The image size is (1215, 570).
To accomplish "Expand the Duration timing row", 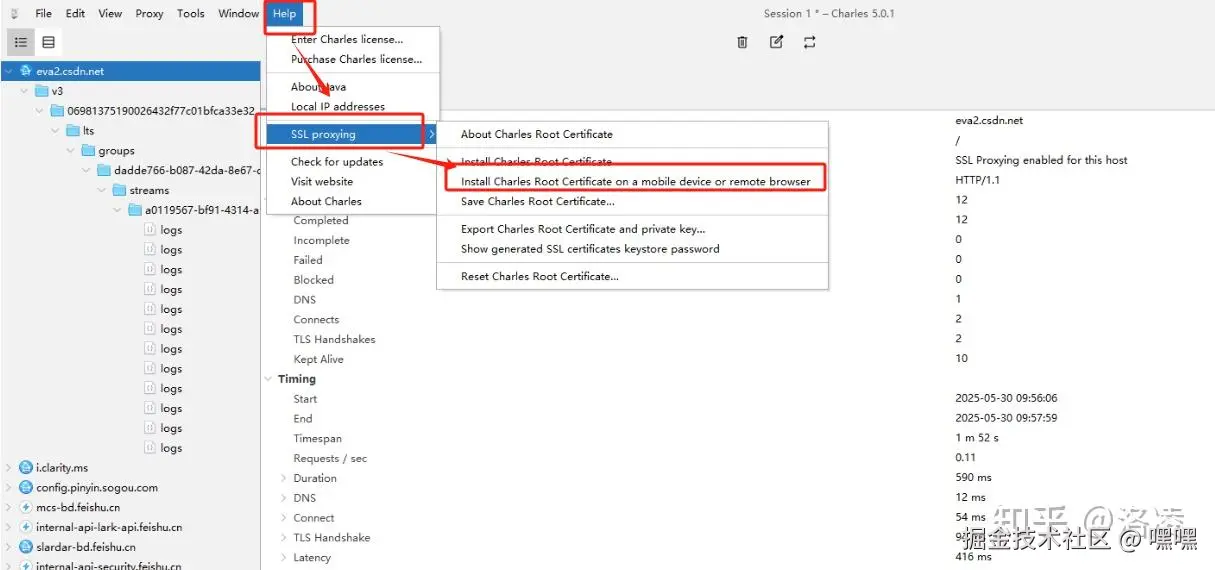I will coord(284,478).
